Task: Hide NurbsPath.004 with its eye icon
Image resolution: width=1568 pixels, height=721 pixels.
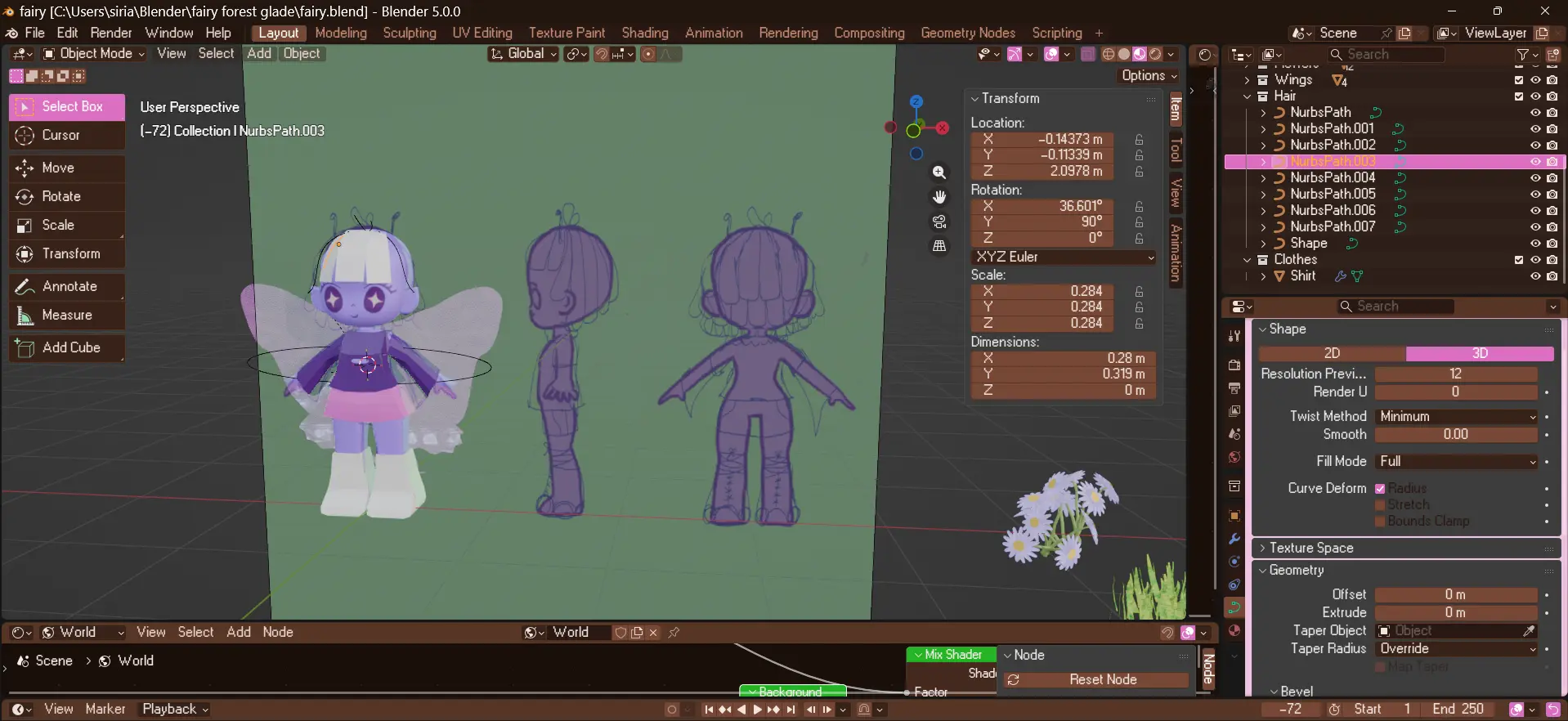Action: pyautogui.click(x=1535, y=177)
